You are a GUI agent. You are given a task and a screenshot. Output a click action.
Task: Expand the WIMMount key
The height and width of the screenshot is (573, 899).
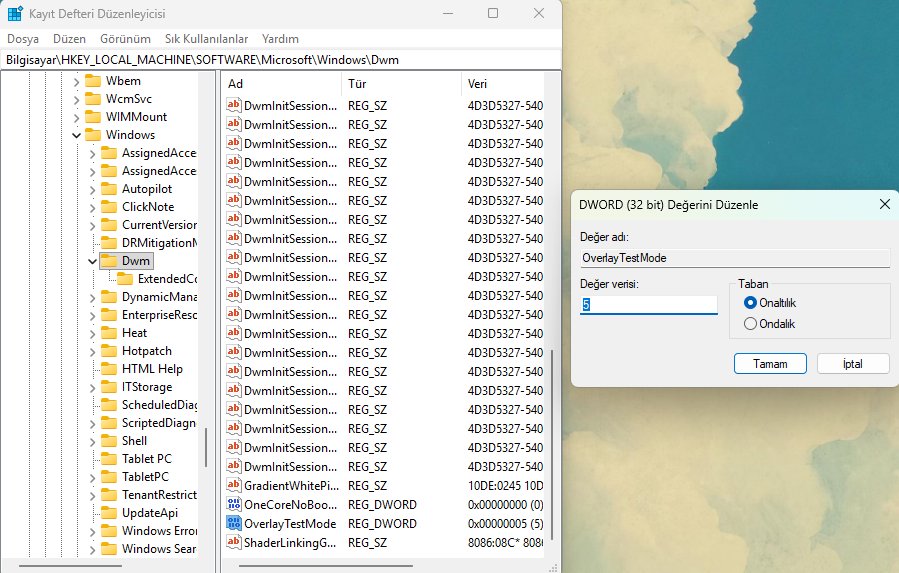(x=76, y=118)
